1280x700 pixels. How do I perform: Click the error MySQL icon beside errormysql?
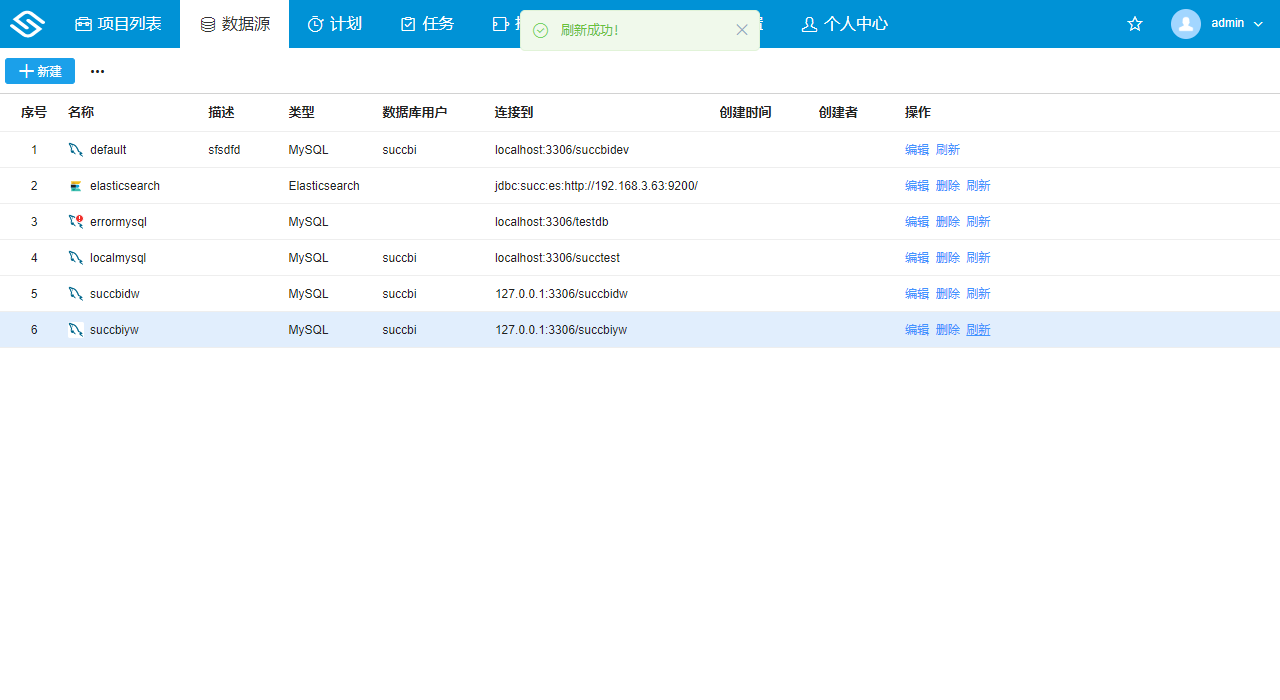pos(76,222)
